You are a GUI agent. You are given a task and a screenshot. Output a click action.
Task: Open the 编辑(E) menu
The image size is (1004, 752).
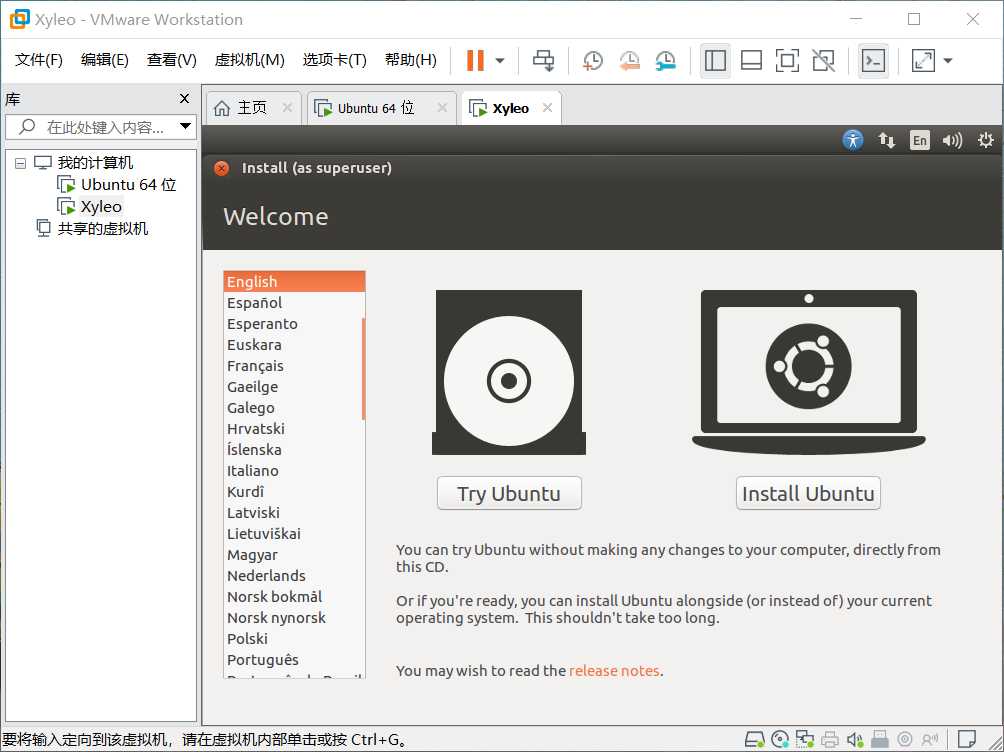[104, 60]
